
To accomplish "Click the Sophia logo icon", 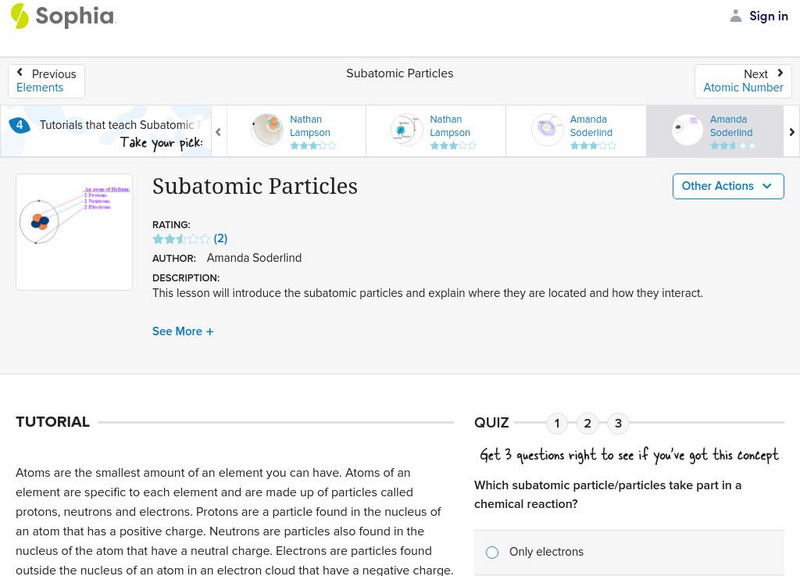I will tap(20, 16).
